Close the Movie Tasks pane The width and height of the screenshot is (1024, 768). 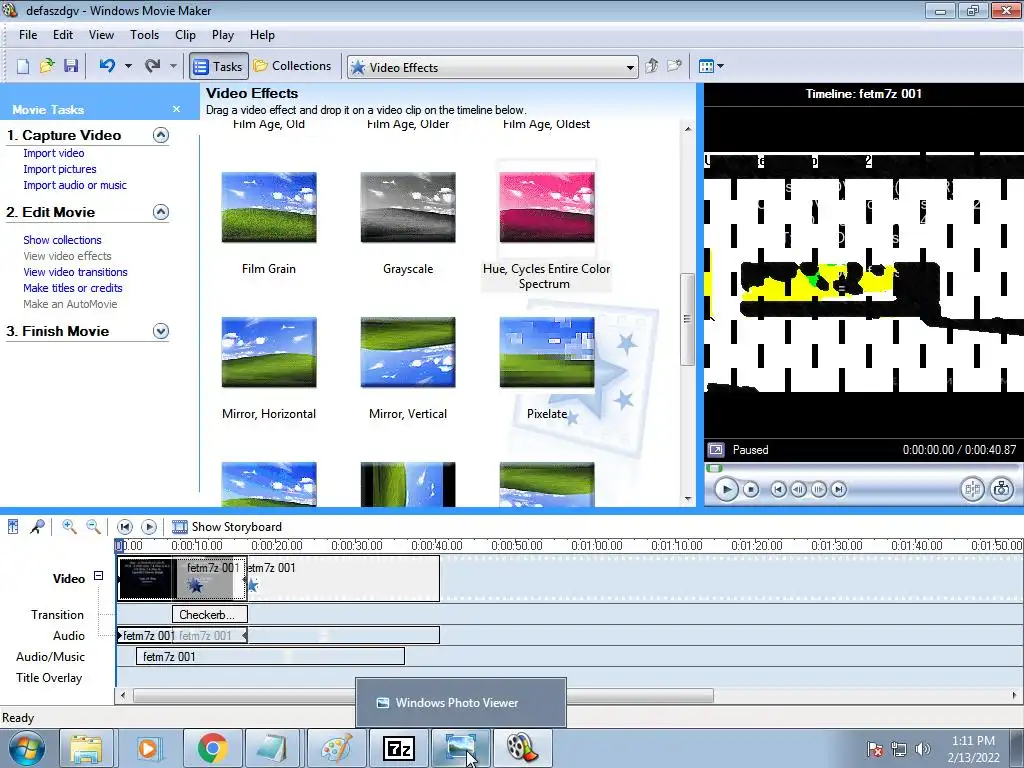pos(176,109)
